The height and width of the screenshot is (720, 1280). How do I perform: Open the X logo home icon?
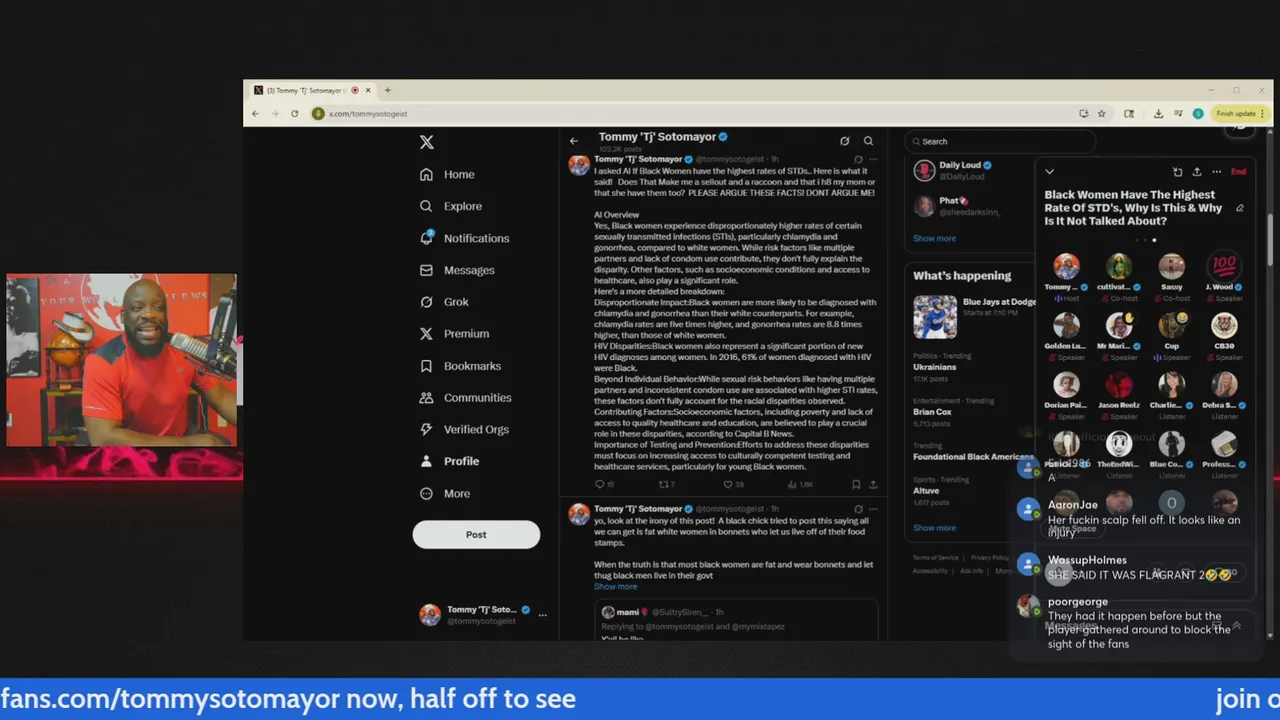click(x=427, y=142)
